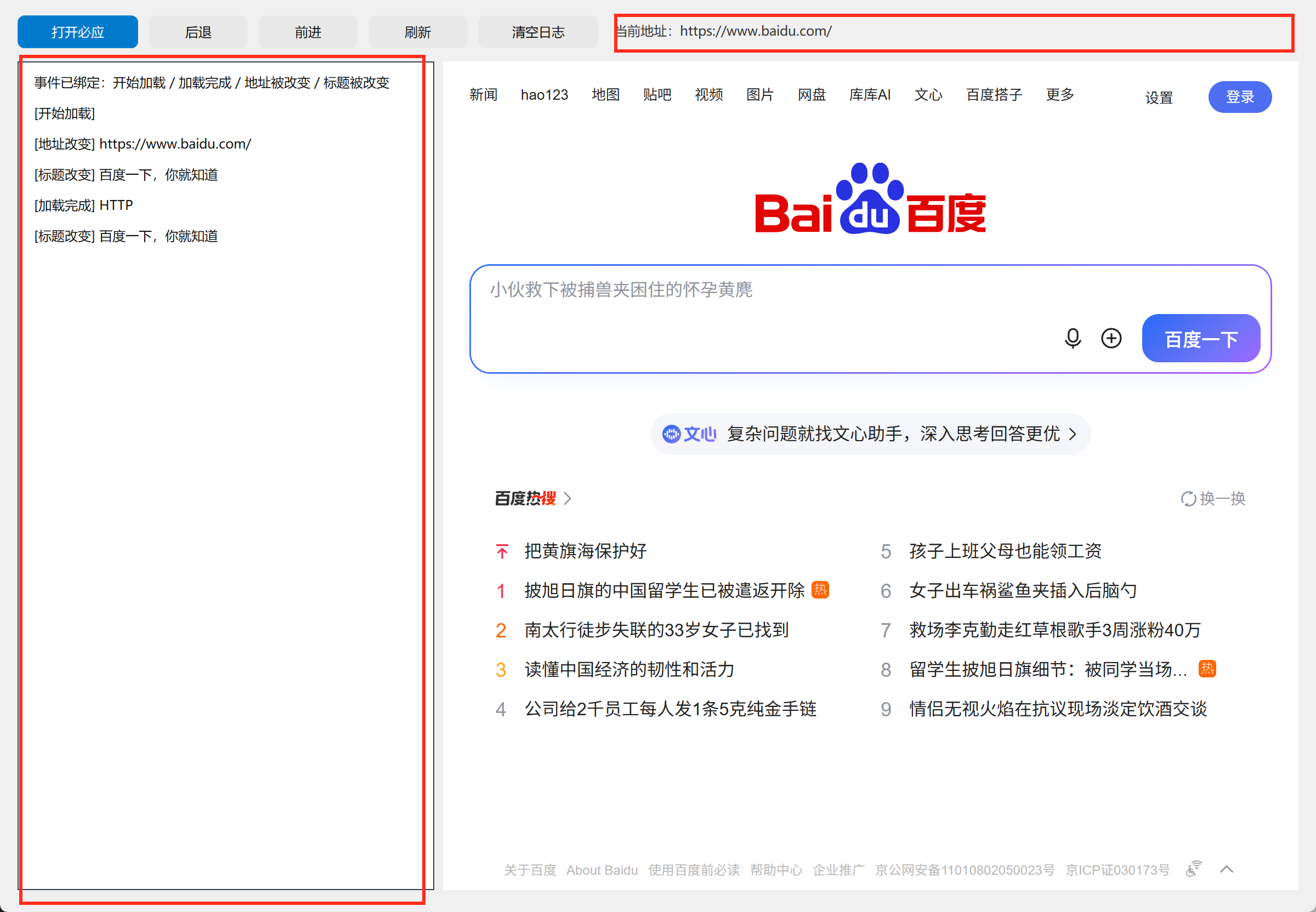Open hot search 孩子上班父母也能领工资

click(1005, 551)
